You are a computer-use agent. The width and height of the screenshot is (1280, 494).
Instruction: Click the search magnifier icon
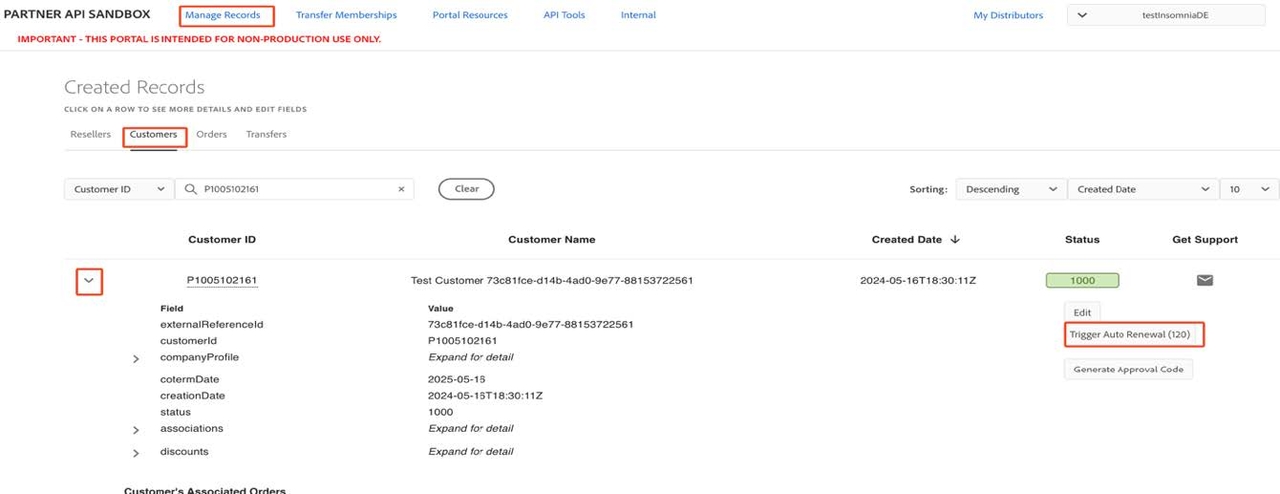click(190, 189)
